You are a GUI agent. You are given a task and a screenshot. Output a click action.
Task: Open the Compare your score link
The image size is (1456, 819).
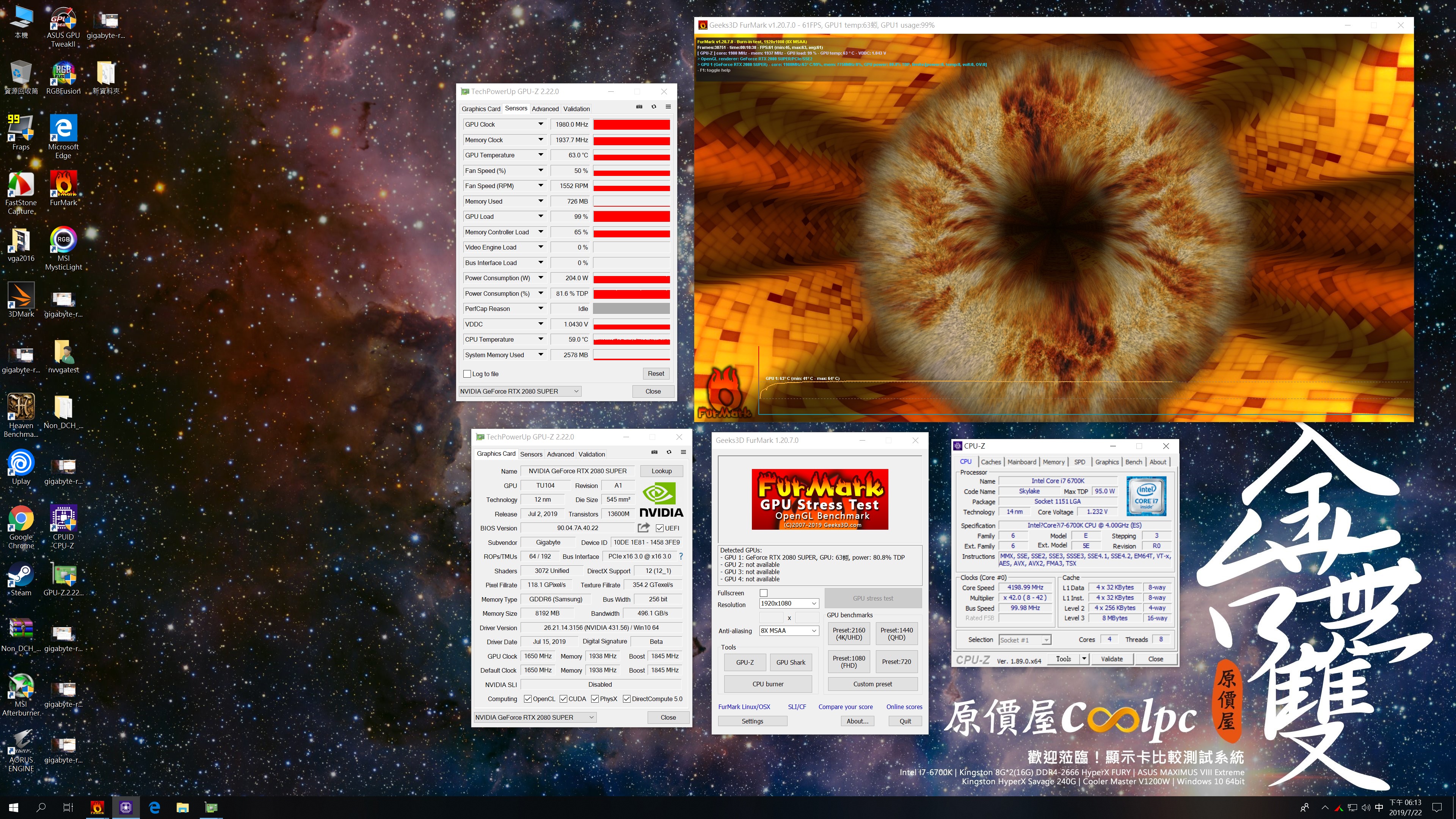[x=845, y=706]
